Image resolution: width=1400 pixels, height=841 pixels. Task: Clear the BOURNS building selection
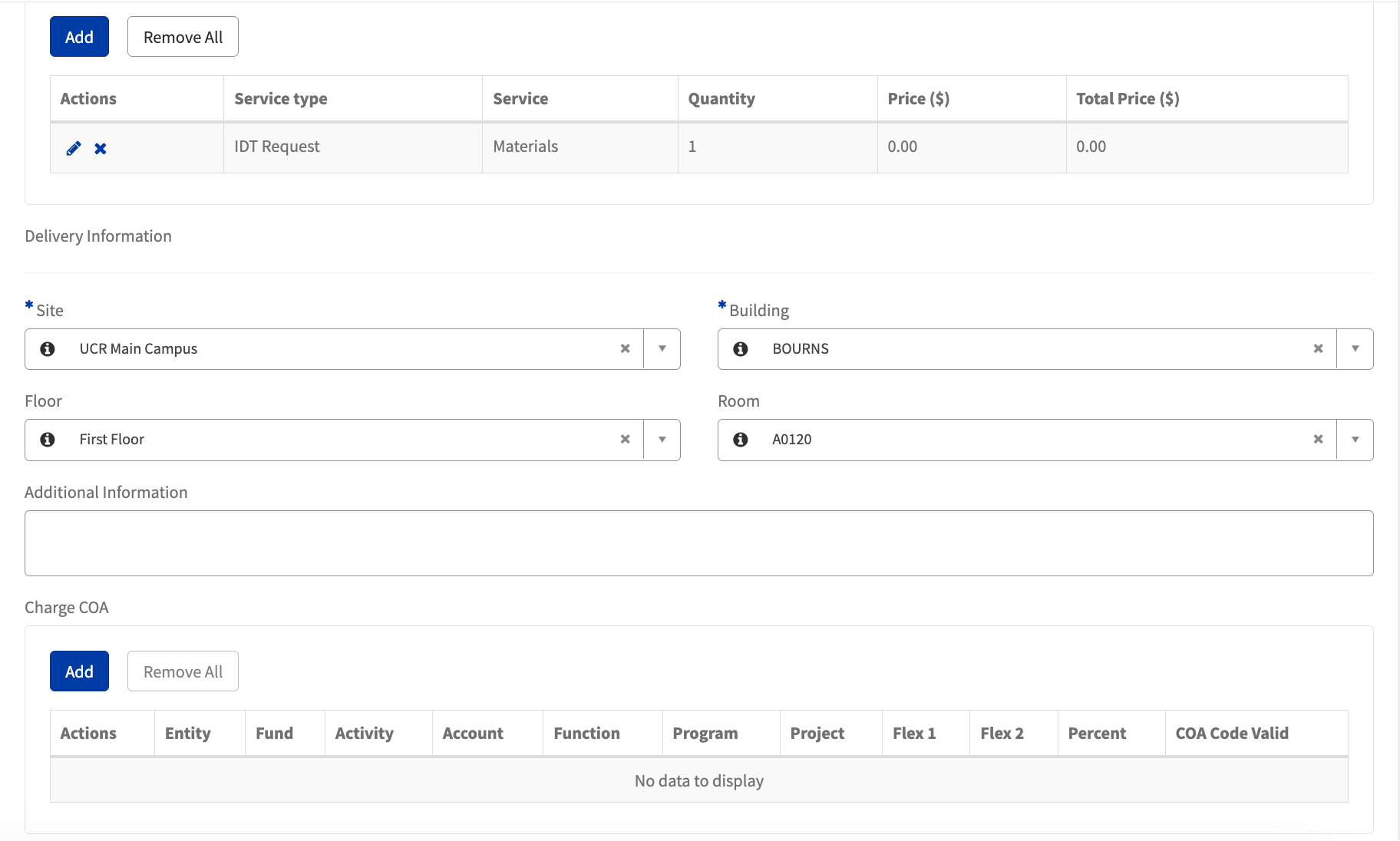[x=1318, y=349]
